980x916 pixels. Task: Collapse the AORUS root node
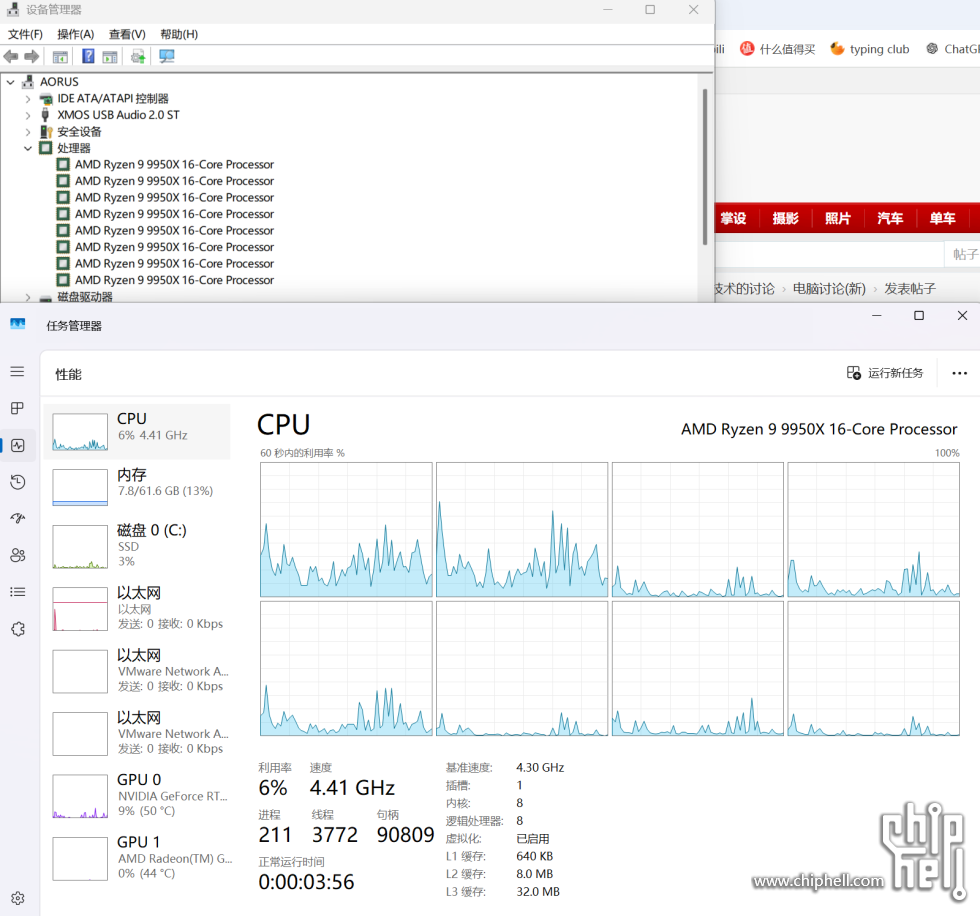point(11,82)
